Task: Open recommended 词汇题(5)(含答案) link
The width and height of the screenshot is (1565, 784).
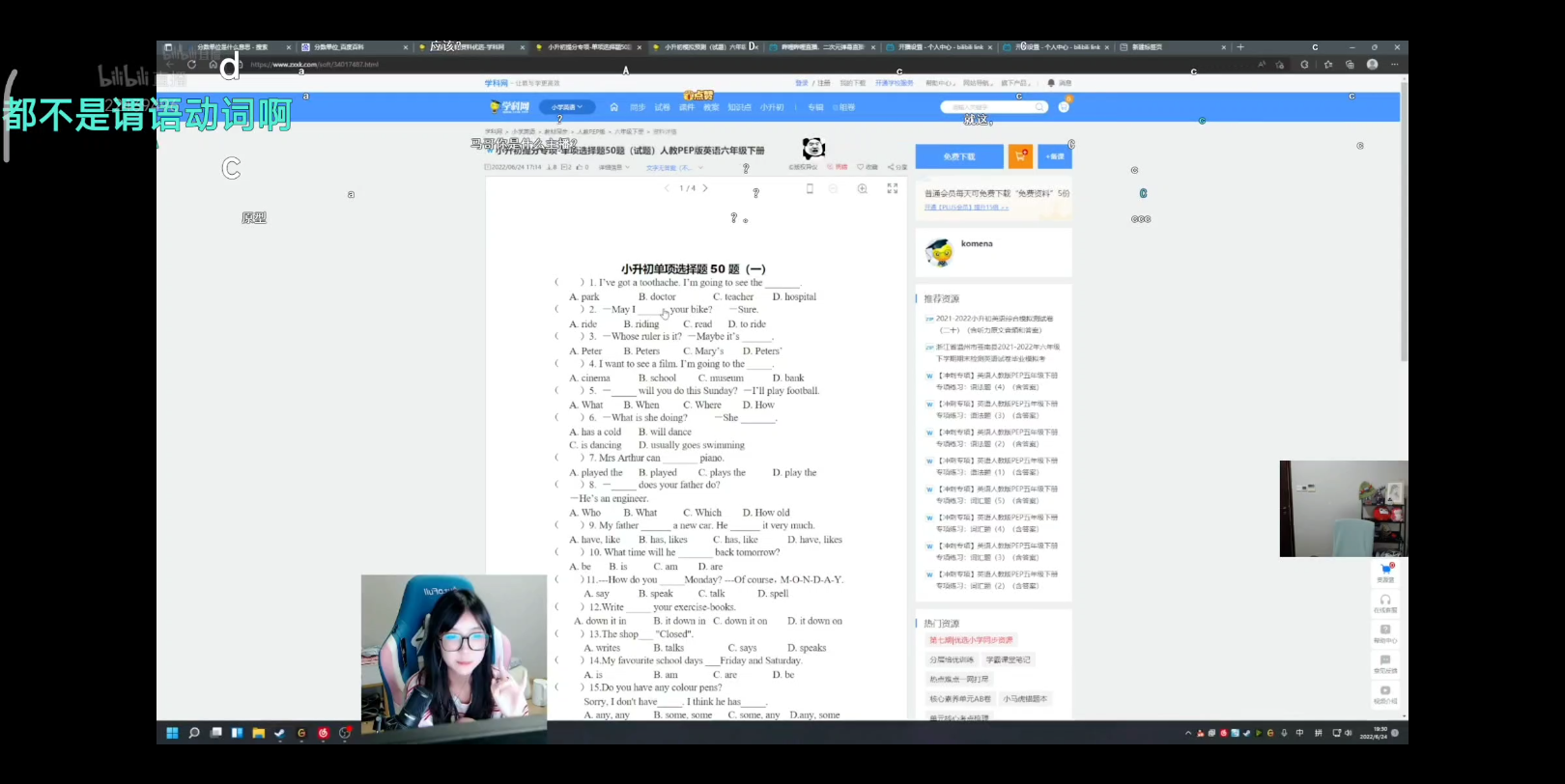Action: coord(994,494)
